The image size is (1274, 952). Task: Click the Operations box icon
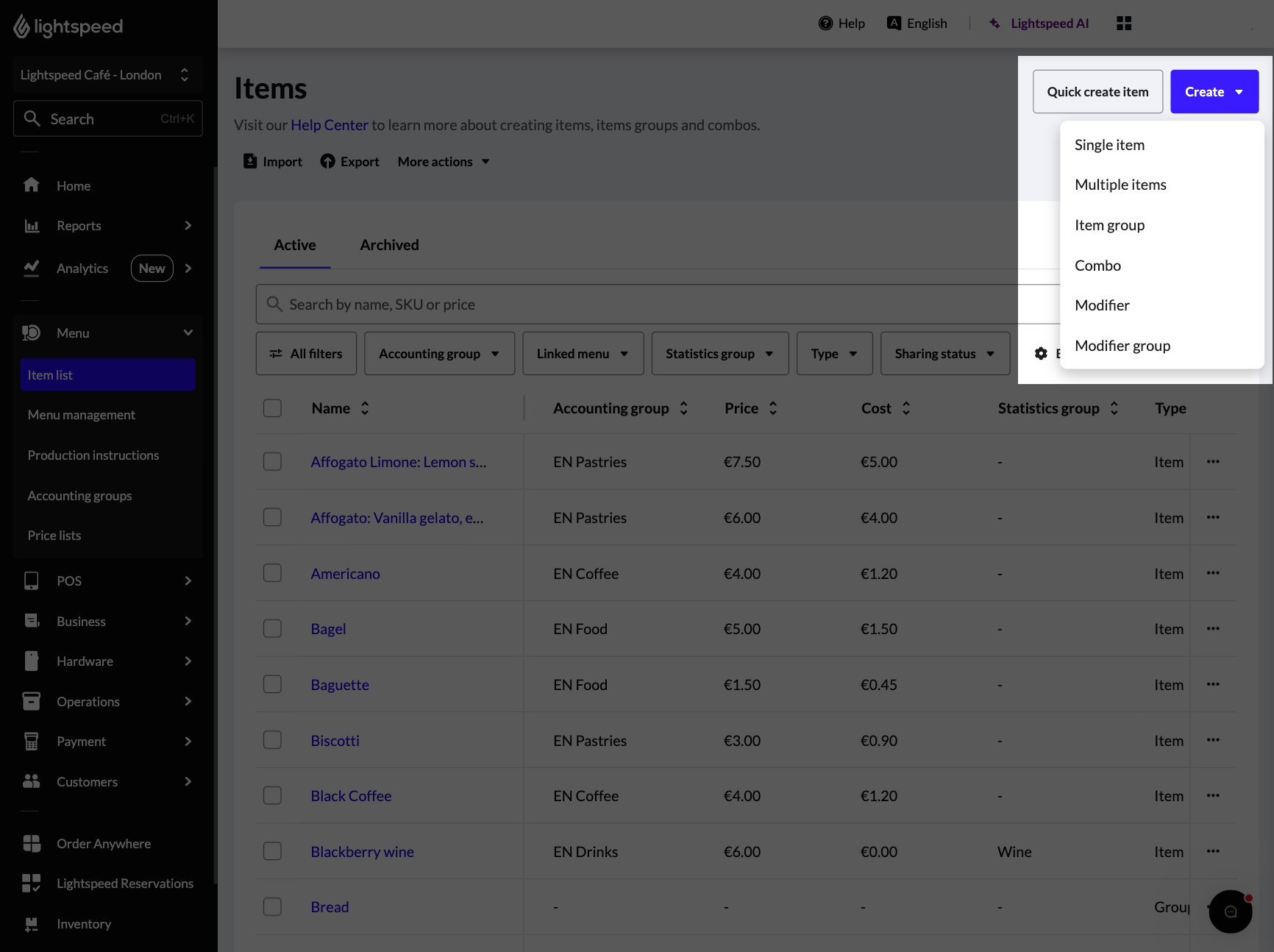coord(31,701)
